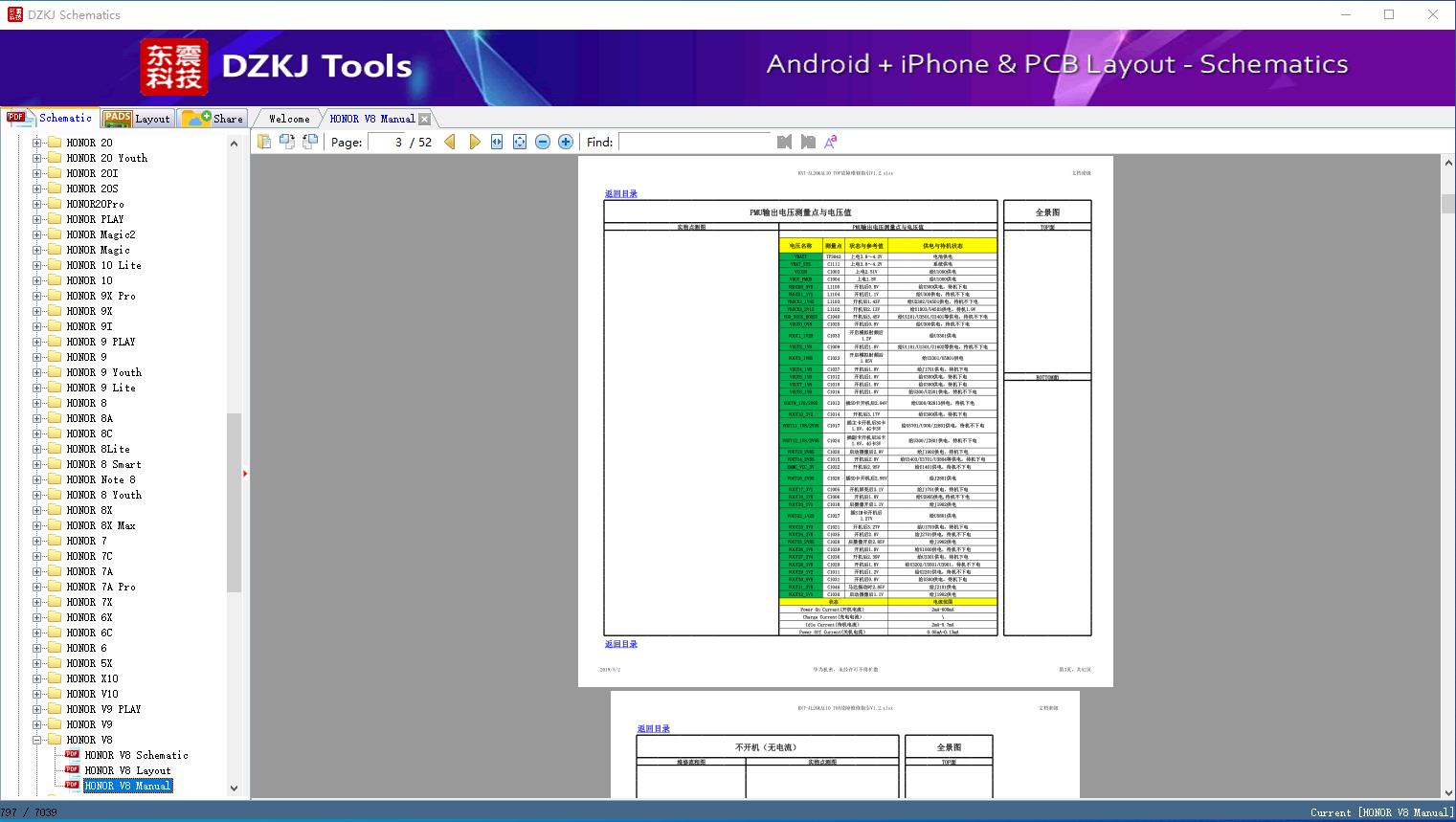
Task: Click the model tree scroll-up arrow
Action: (x=234, y=144)
